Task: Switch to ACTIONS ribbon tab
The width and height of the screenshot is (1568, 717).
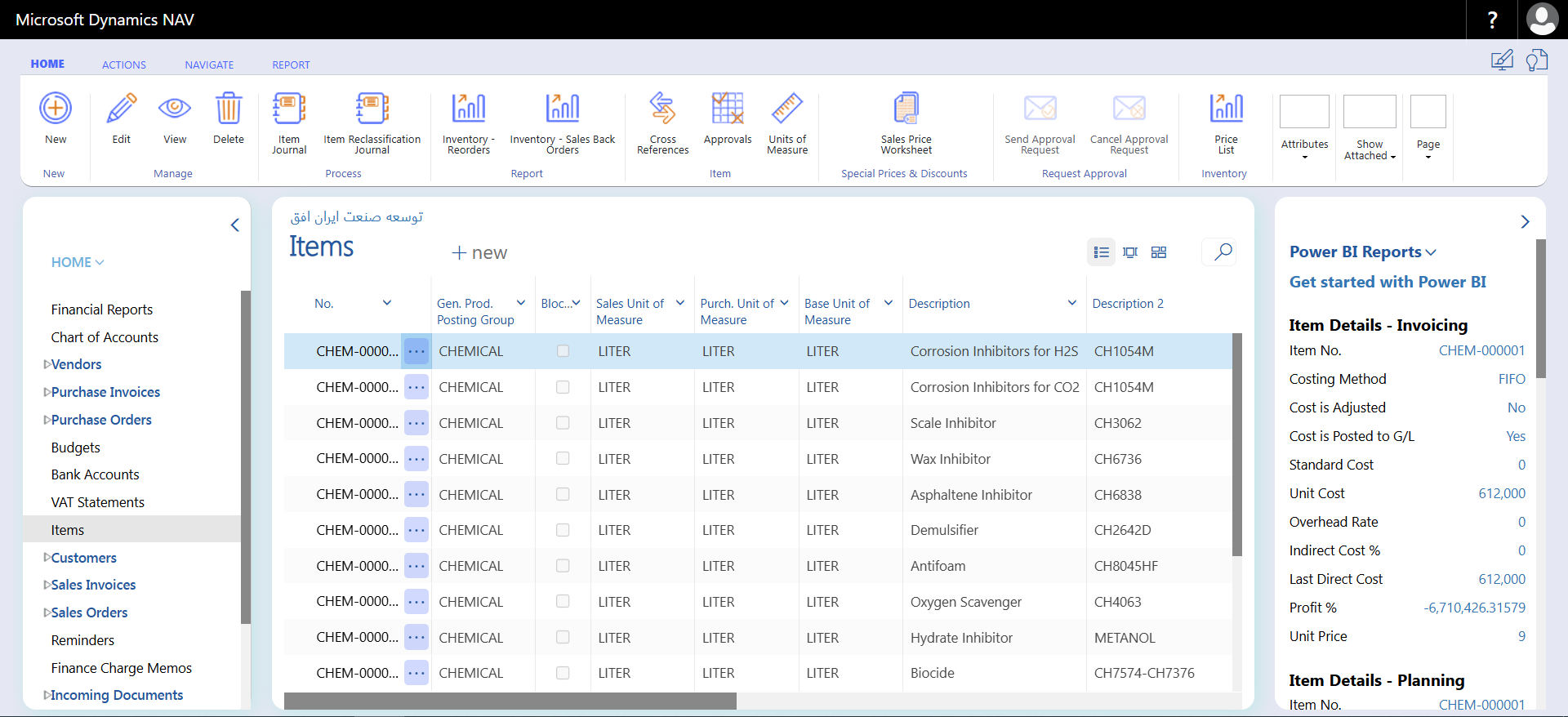Action: tap(124, 65)
